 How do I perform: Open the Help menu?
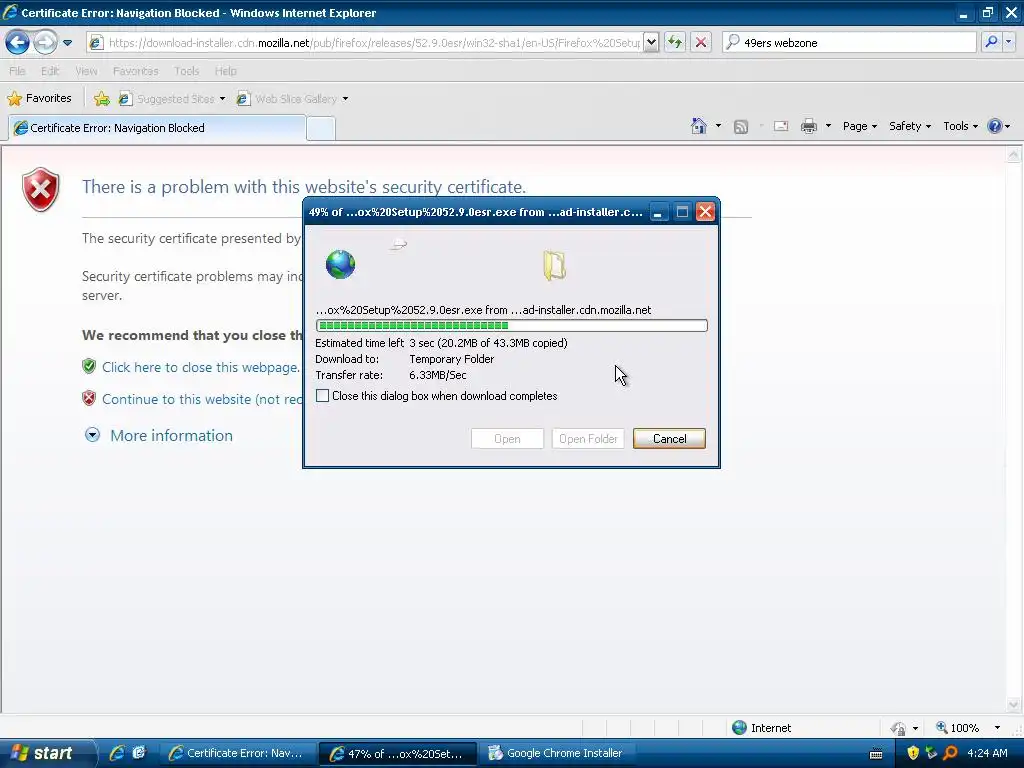pyautogui.click(x=226, y=71)
